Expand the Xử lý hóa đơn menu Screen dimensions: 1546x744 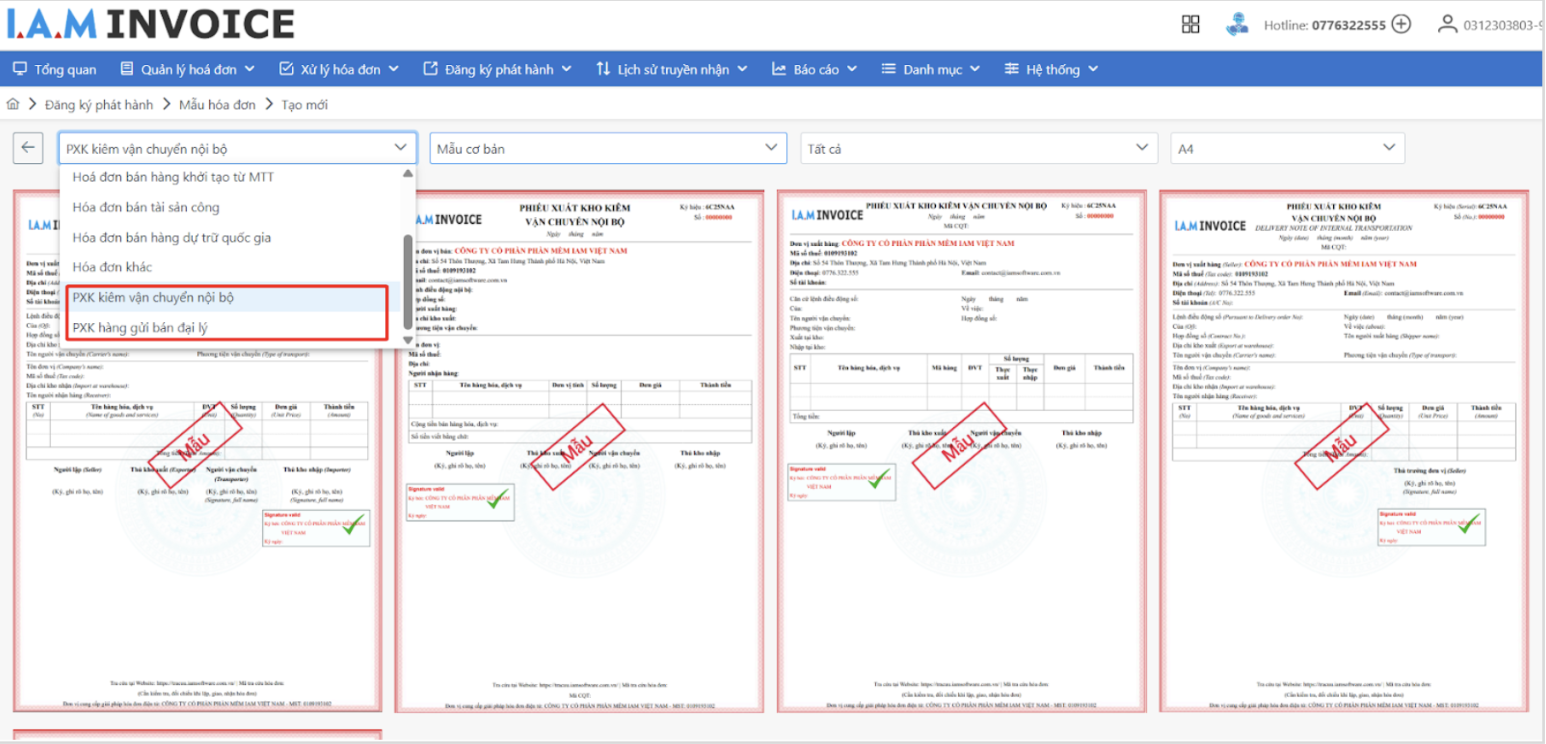[339, 69]
